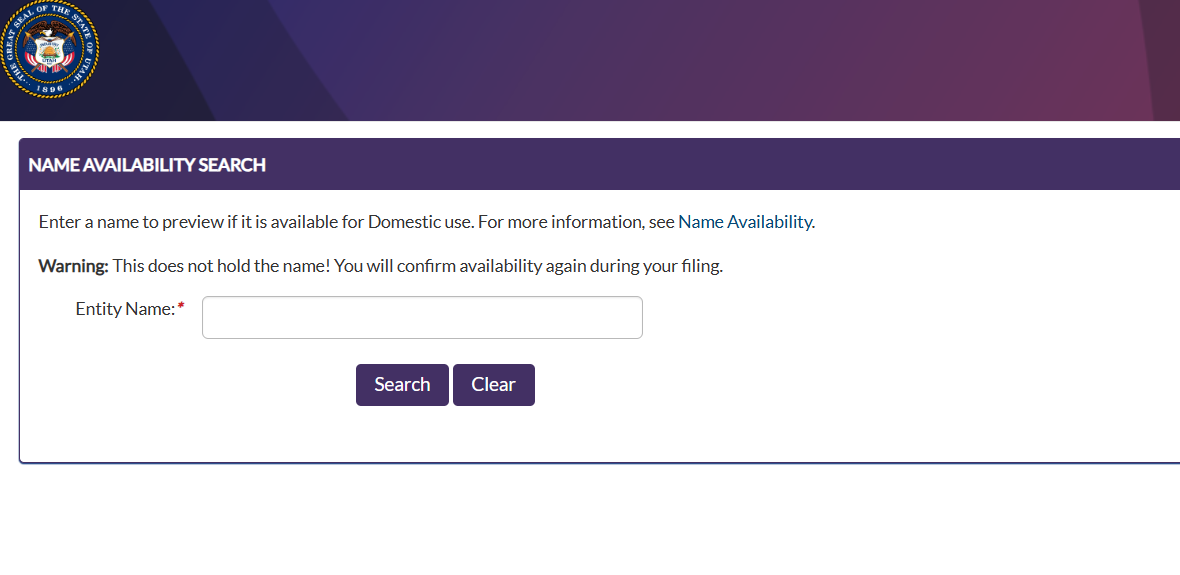The height and width of the screenshot is (575, 1180).
Task: Click the bold Warning: label
Action: (x=73, y=266)
